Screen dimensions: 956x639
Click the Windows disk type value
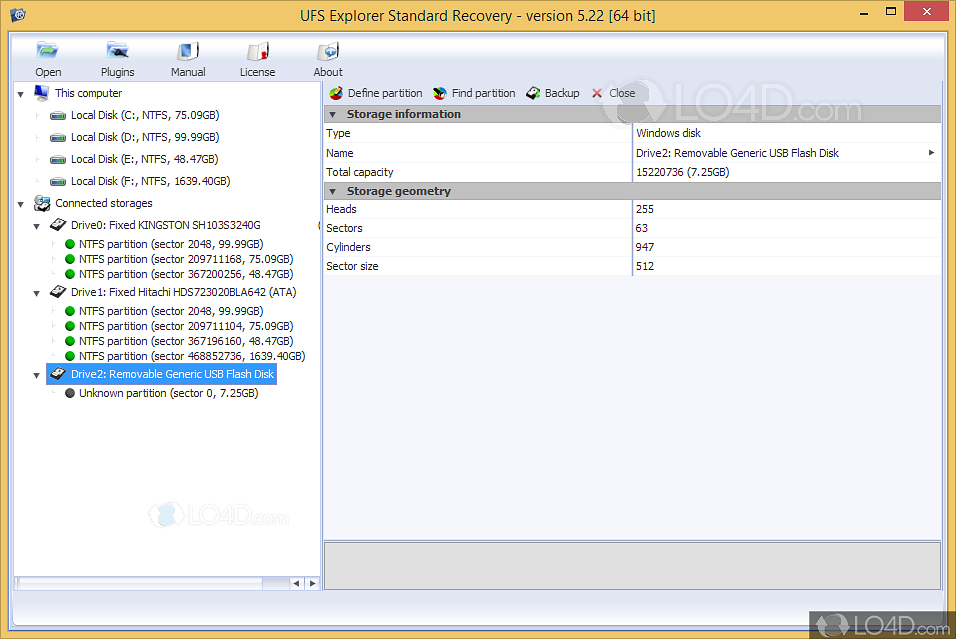point(668,133)
